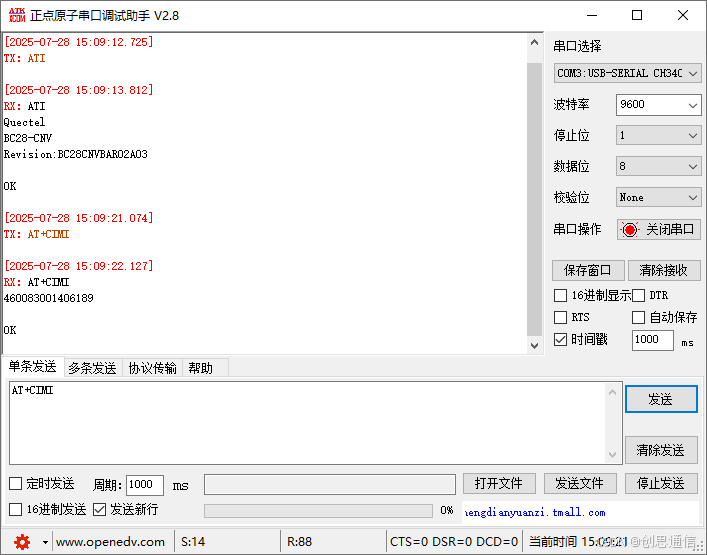Minimize the serial debug assistant window
This screenshot has height=555, width=707.
[592, 15]
